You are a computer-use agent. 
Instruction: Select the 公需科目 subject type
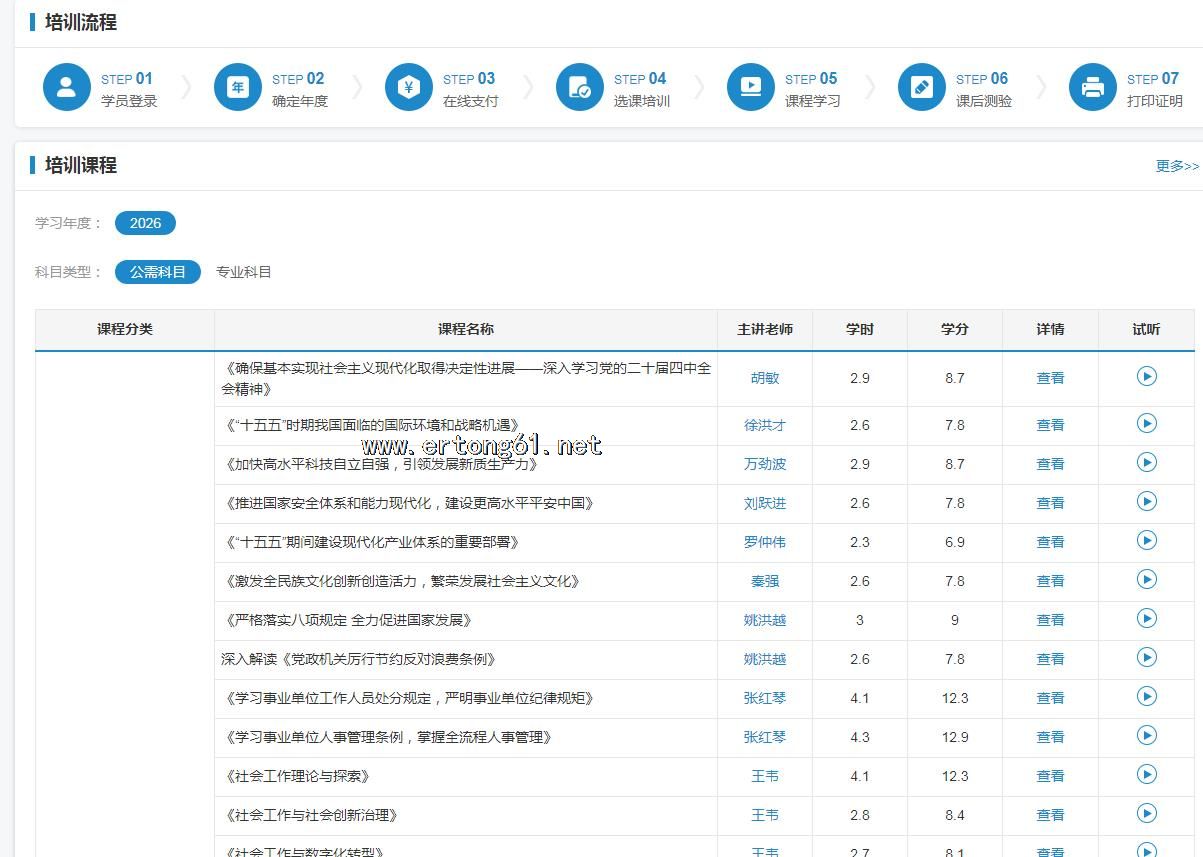pyautogui.click(x=157, y=272)
